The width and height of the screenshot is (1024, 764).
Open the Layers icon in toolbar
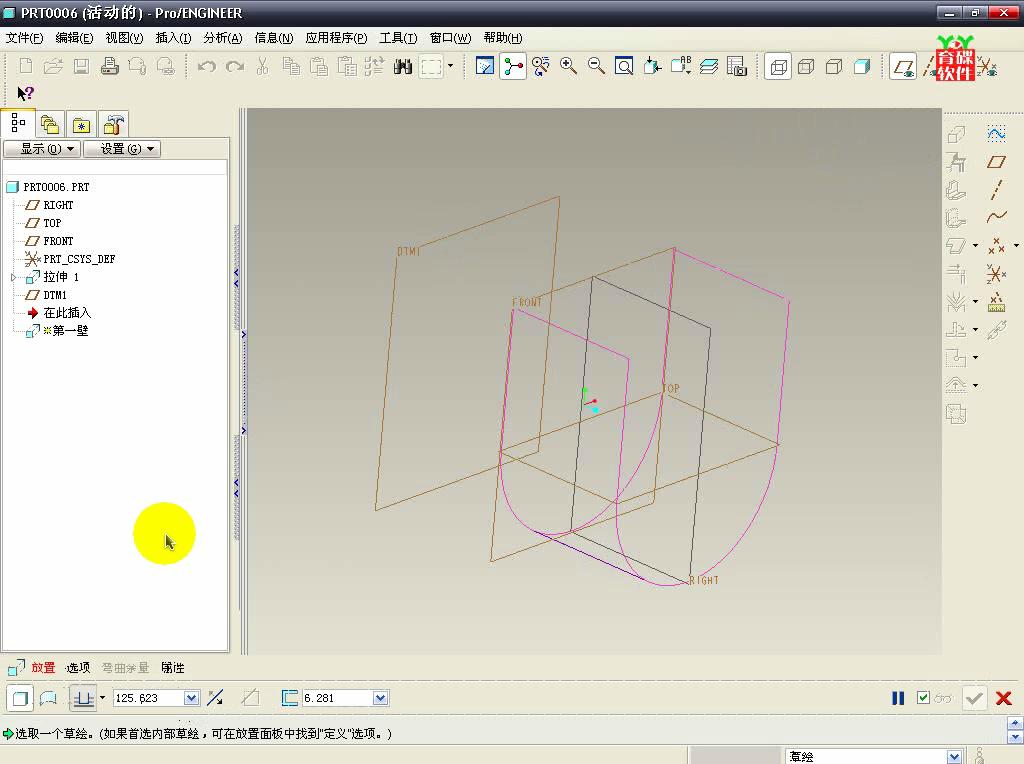point(709,66)
